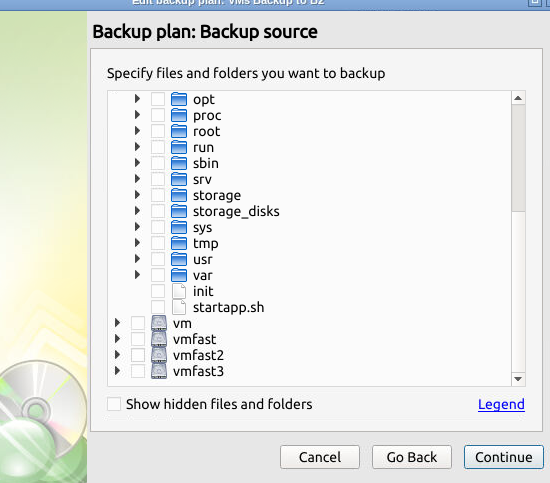Expand the vm drive node
550x483 pixels.
tap(117, 323)
